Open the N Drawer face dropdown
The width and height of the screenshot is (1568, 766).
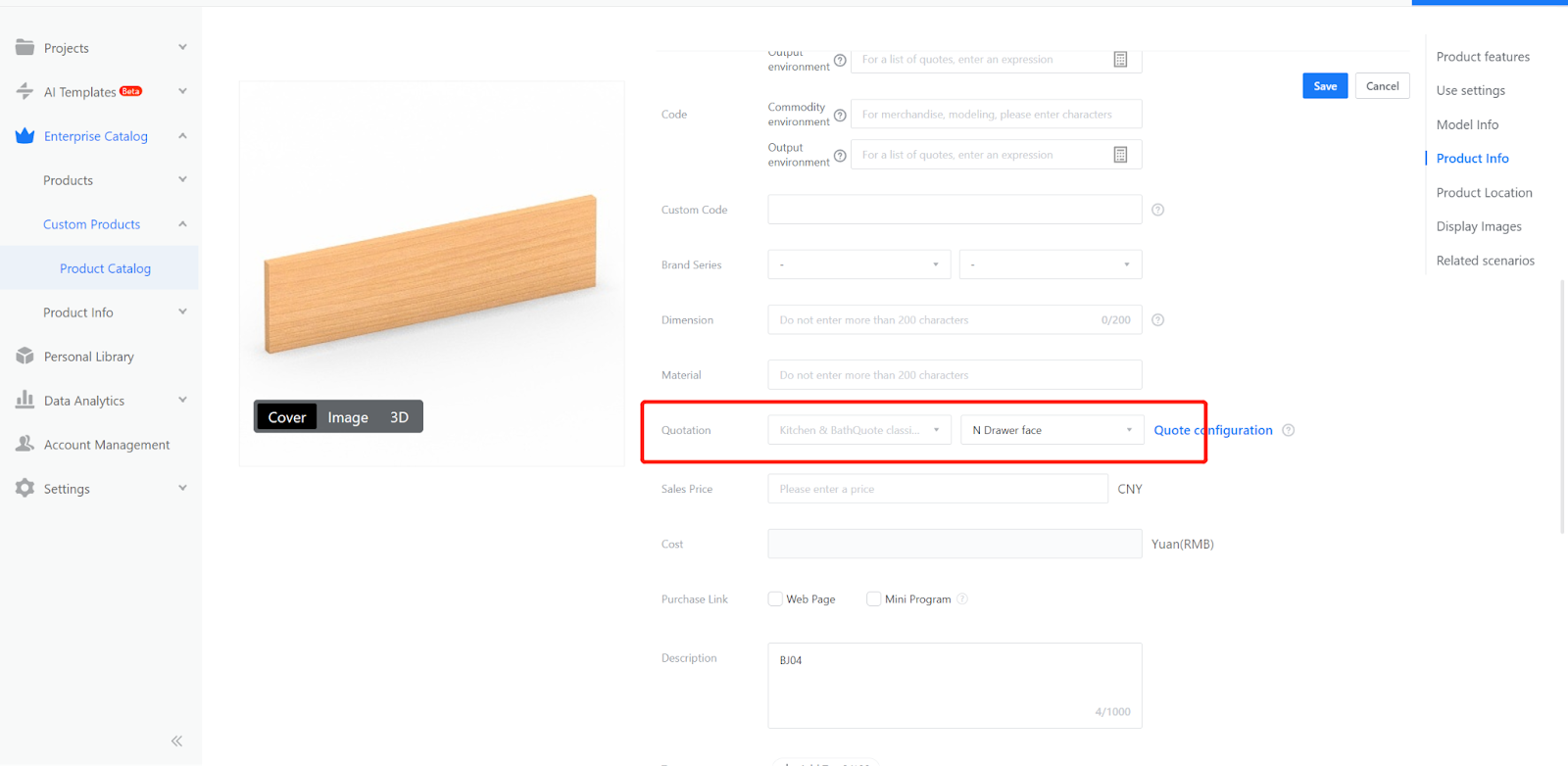[1052, 430]
